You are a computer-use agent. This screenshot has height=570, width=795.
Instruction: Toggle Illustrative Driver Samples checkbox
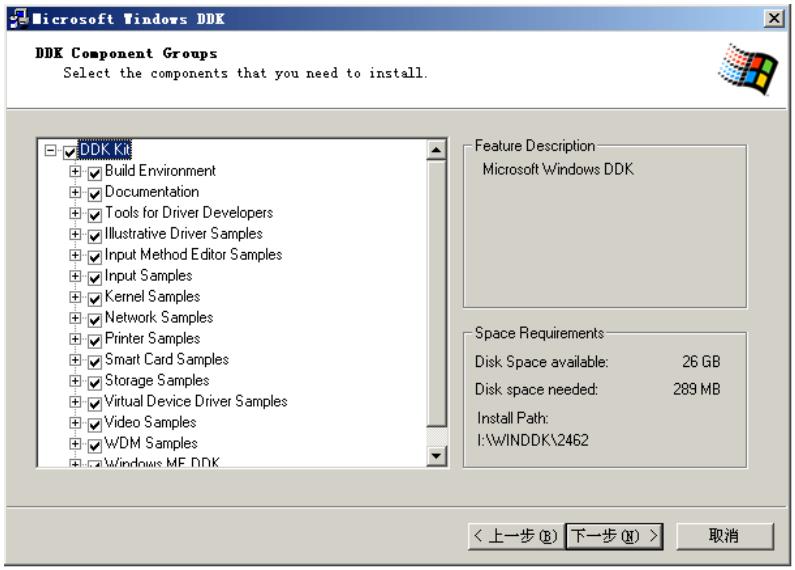(x=95, y=236)
